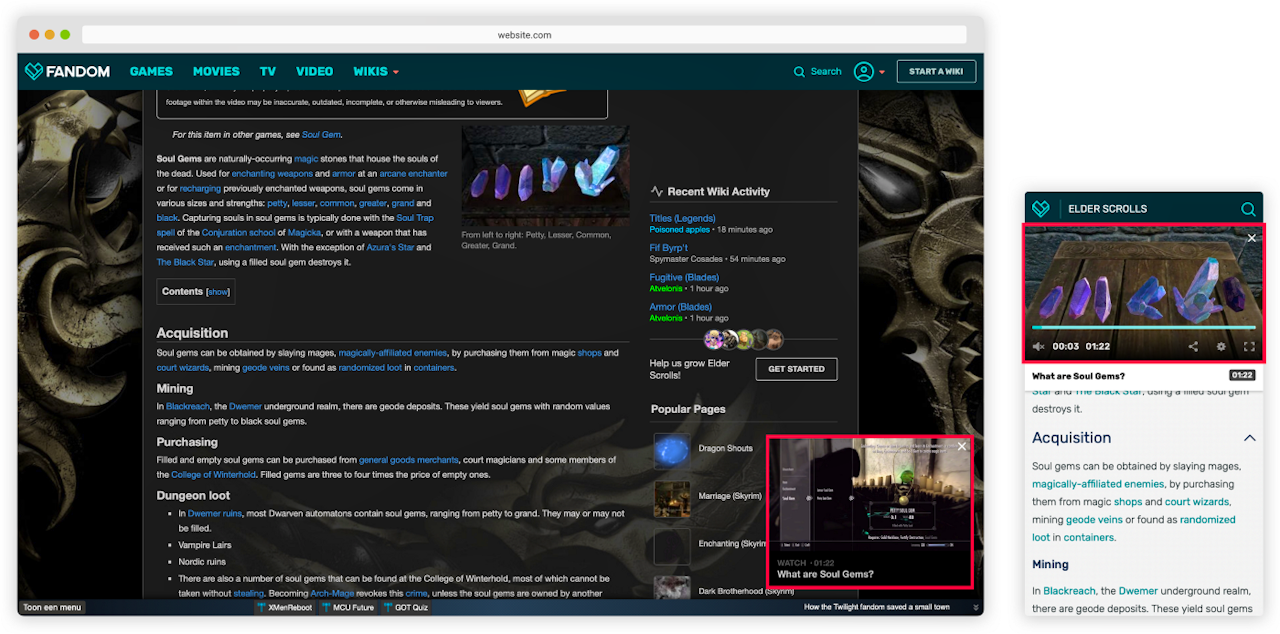
Task: Open the Dragon Shouts popular page thumbnail
Action: click(x=672, y=450)
